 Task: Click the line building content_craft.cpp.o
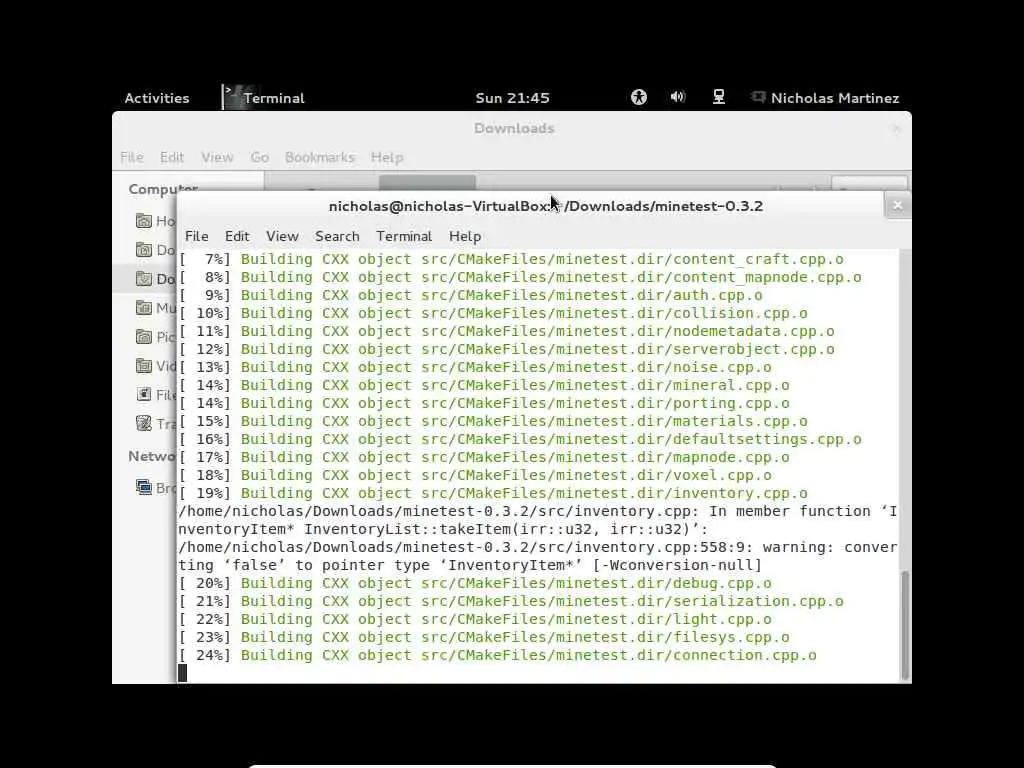[x=511, y=259]
